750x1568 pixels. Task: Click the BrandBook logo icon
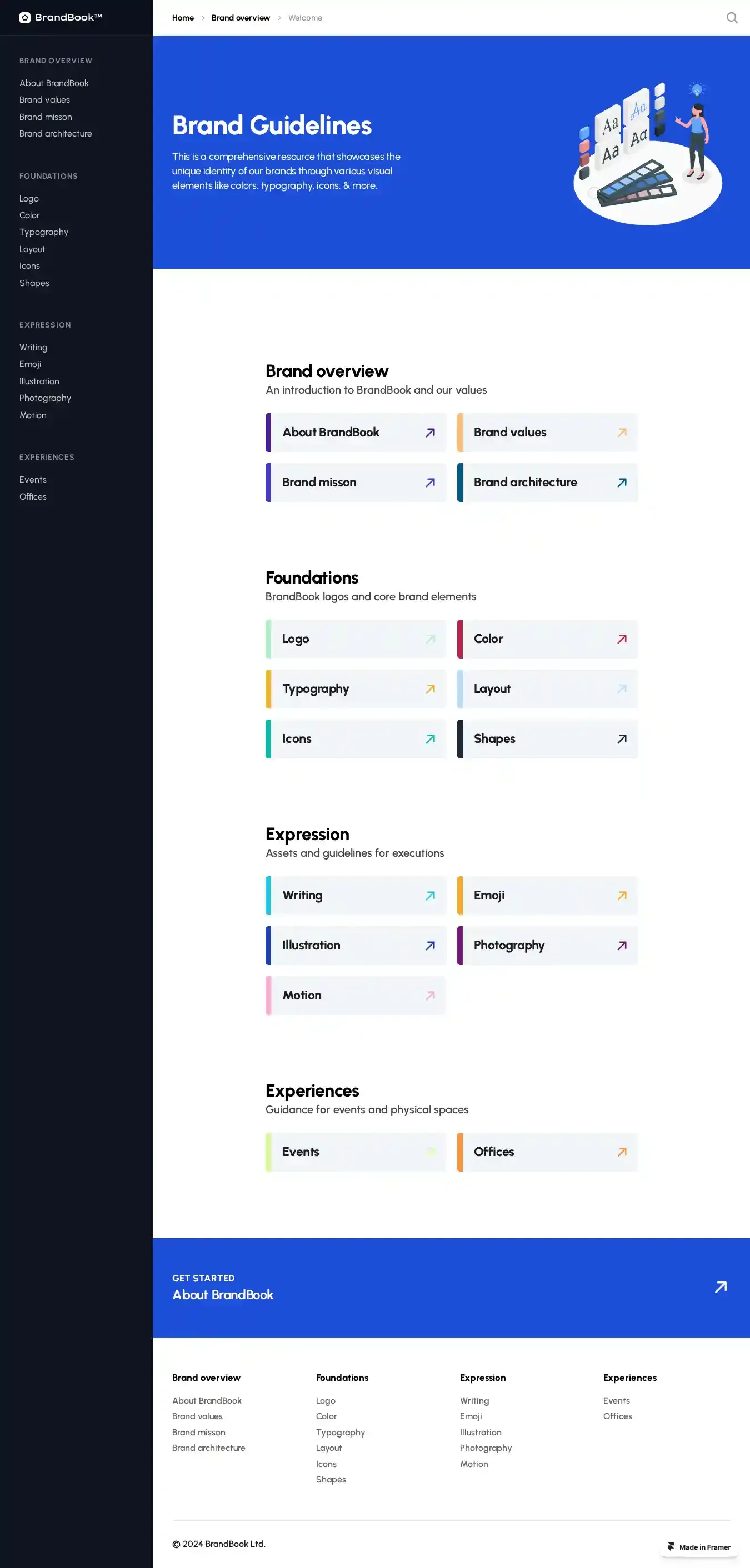pos(25,18)
